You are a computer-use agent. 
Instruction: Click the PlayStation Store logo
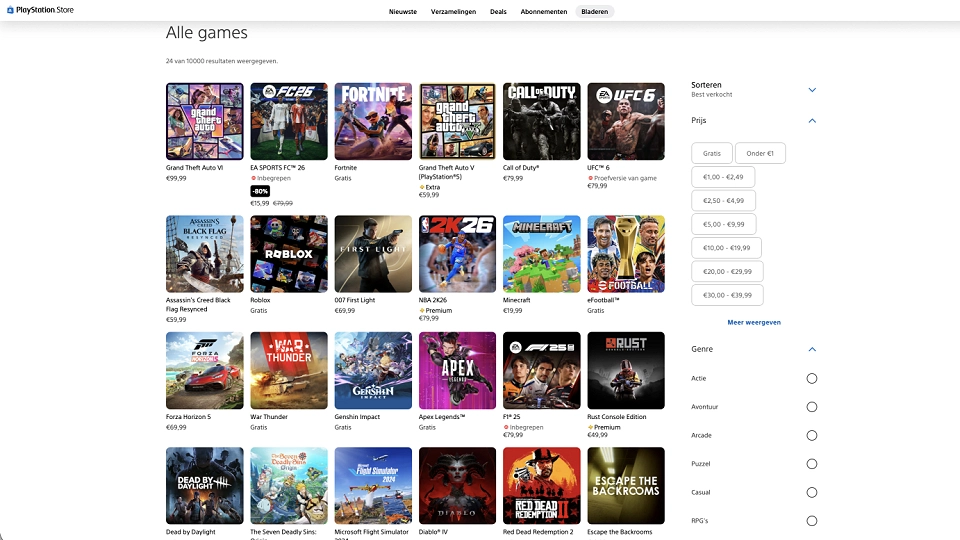(x=40, y=10)
